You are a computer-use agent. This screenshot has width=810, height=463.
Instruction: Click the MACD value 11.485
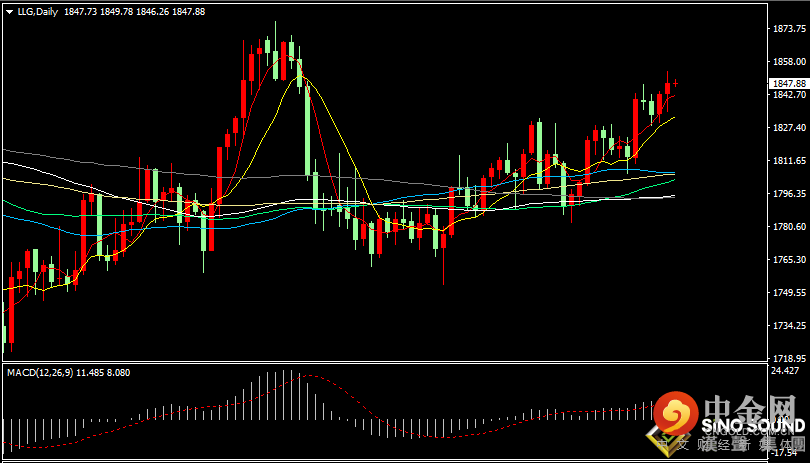point(90,372)
